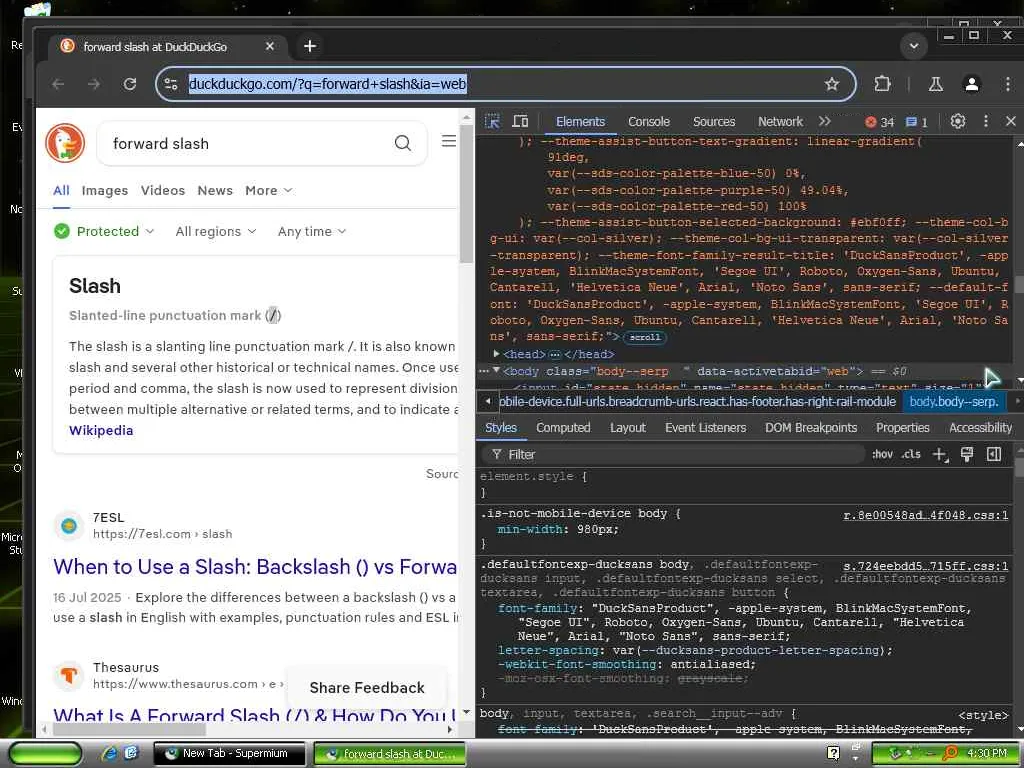The width and height of the screenshot is (1024, 768).
Task: Open the Protected dropdown
Action: pos(104,231)
